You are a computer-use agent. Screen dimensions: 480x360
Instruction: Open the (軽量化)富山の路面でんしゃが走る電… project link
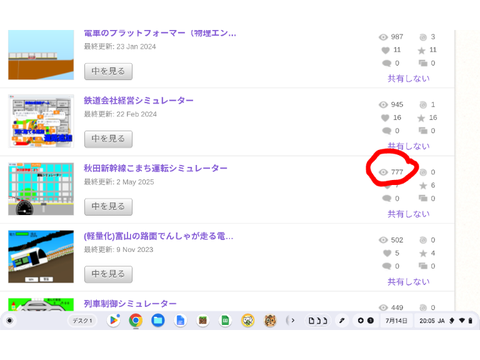click(x=158, y=236)
